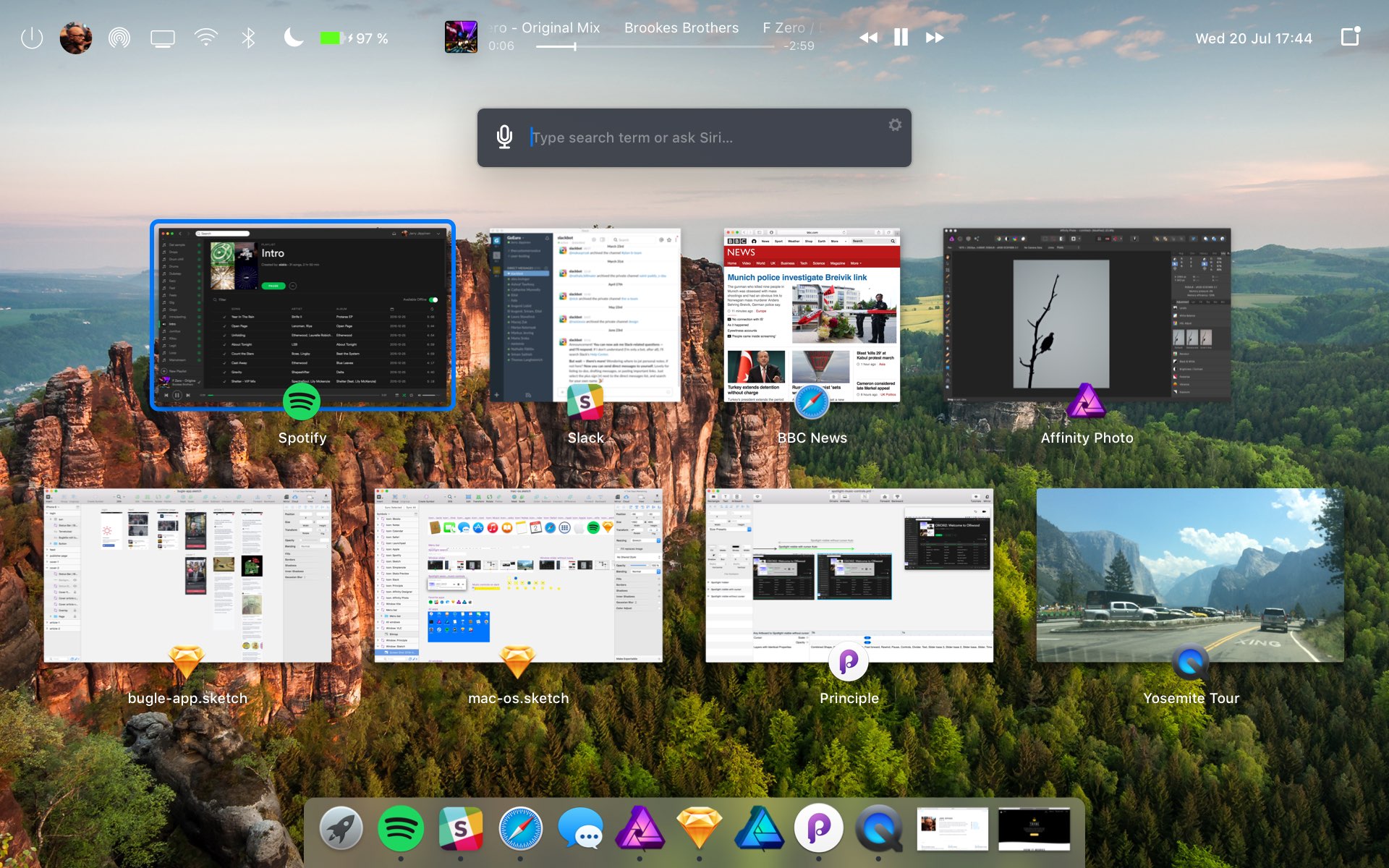The width and height of the screenshot is (1389, 868).
Task: Click the display icon in the top bar
Action: pyautogui.click(x=163, y=38)
